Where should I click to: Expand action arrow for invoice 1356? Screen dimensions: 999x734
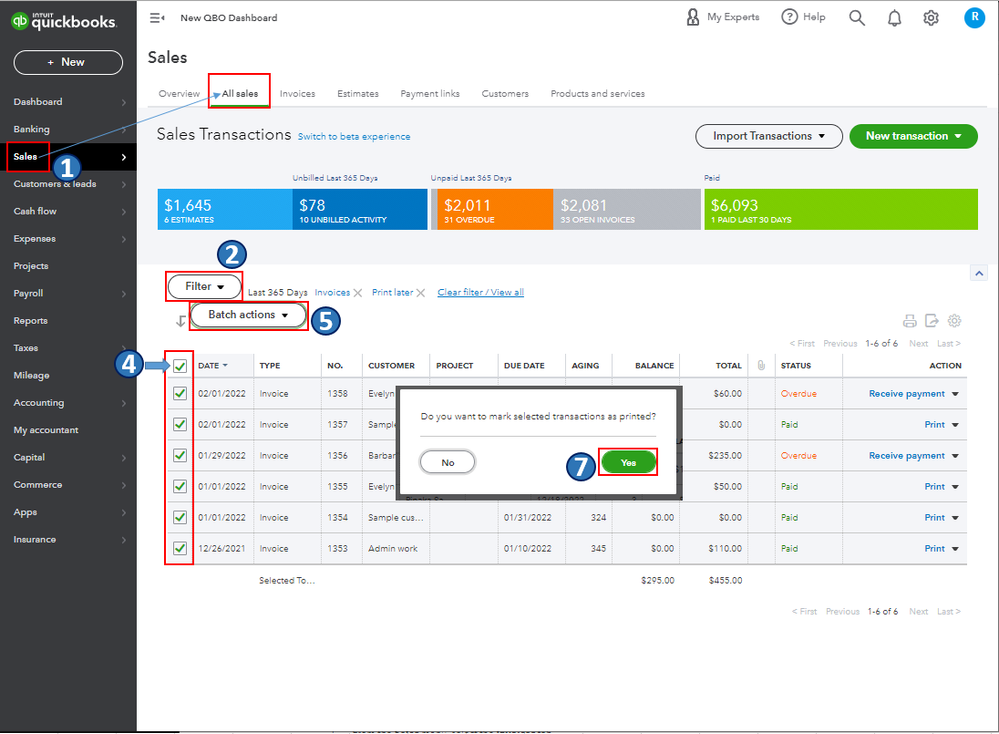[x=955, y=456]
